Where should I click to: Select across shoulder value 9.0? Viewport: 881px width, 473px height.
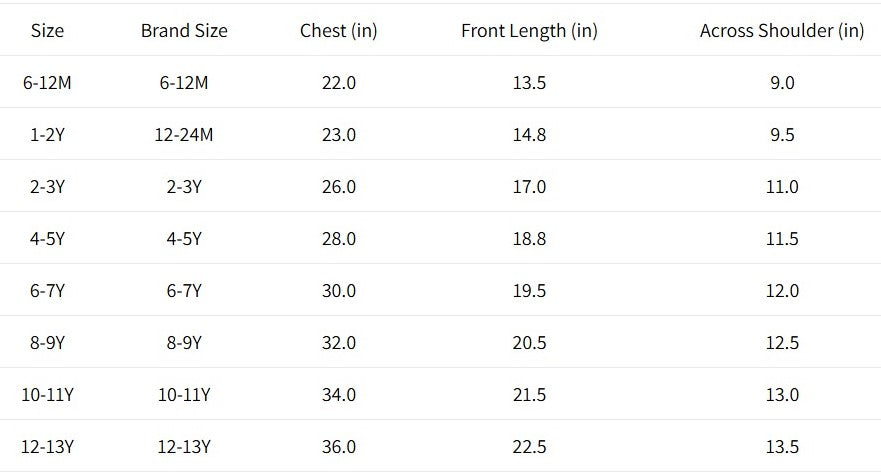pos(782,83)
